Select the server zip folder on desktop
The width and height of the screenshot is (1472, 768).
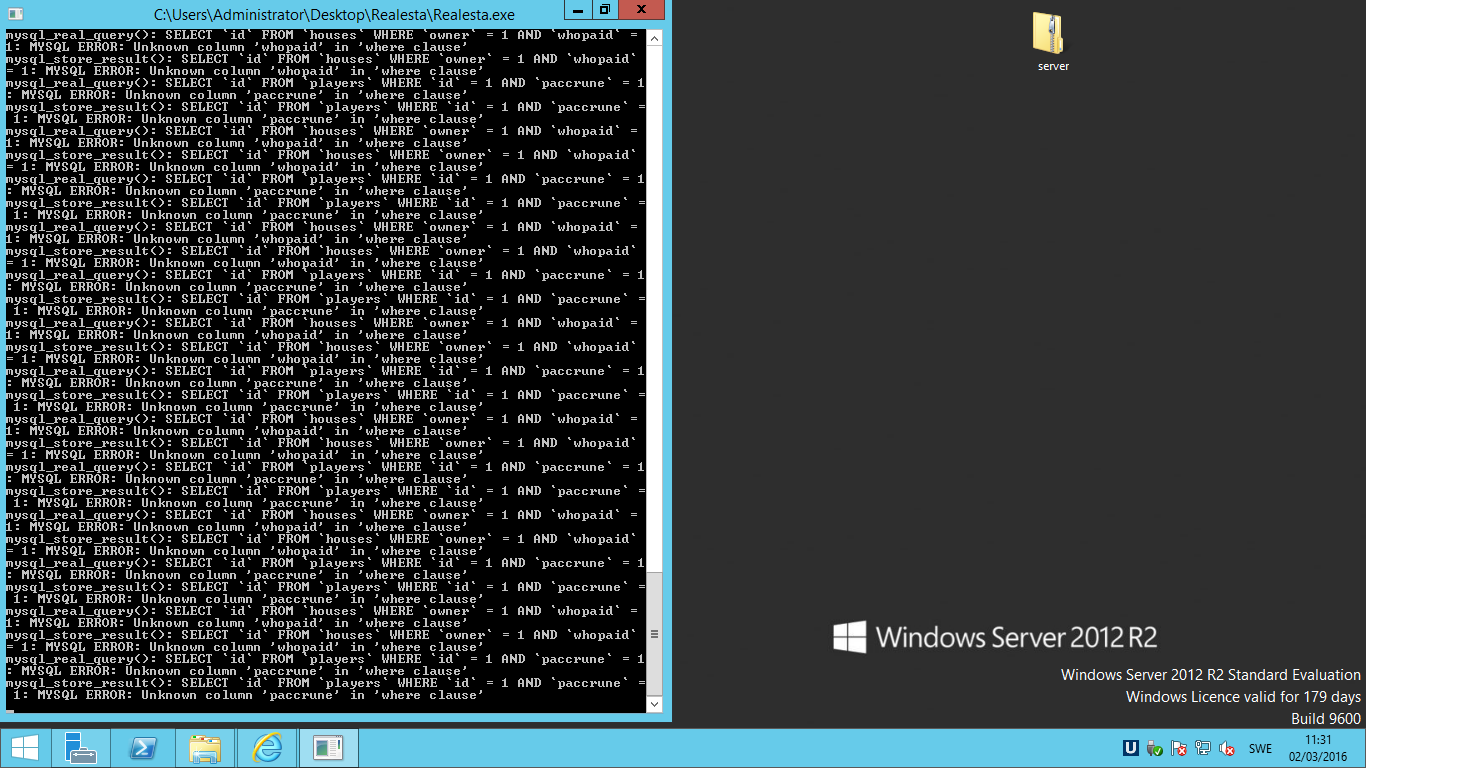point(1052,42)
